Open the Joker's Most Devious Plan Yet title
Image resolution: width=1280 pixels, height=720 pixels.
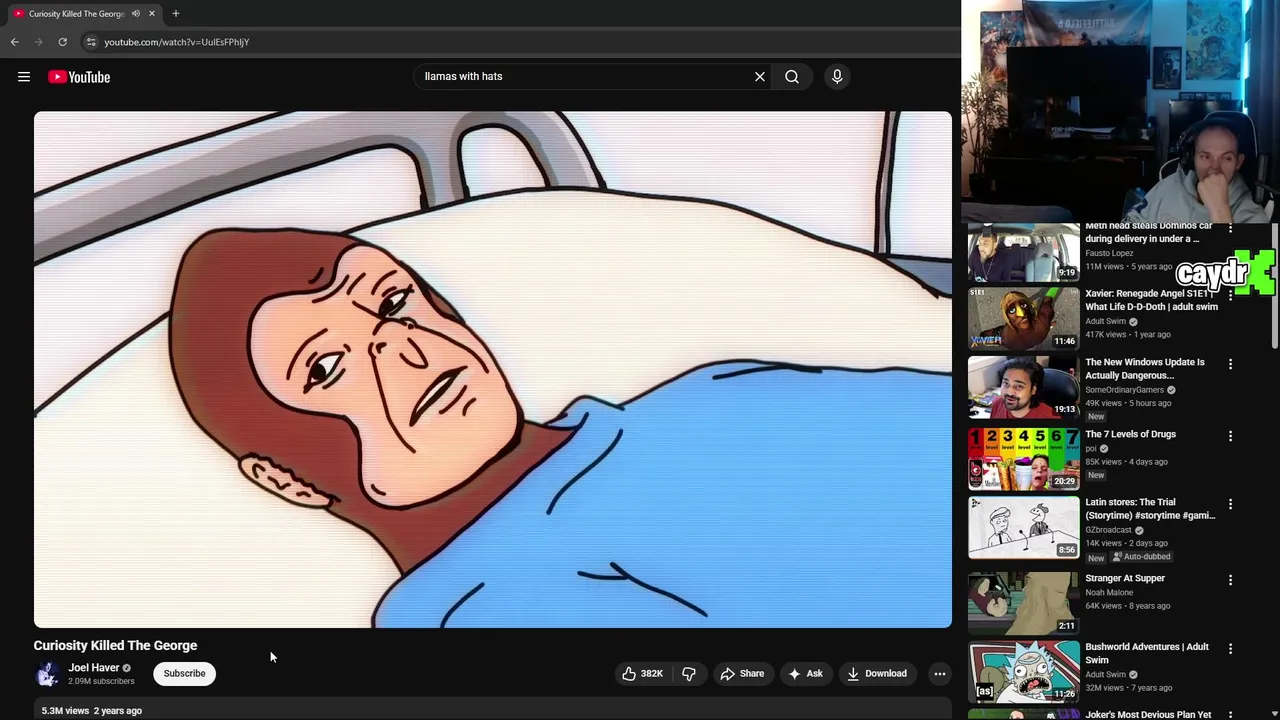[x=1148, y=714]
